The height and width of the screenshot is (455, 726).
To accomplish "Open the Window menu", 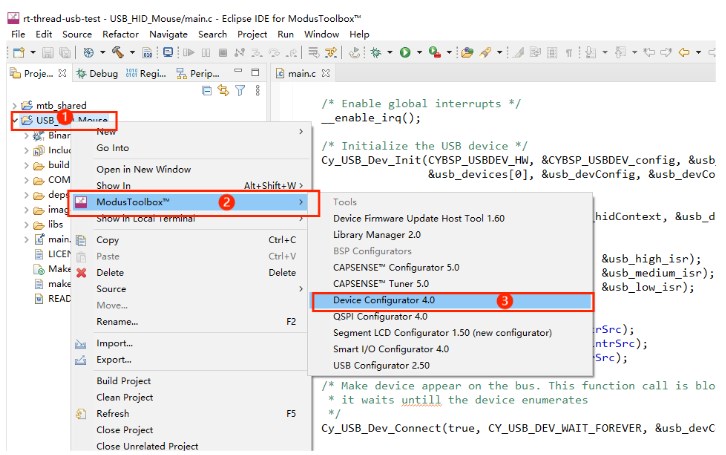I will click(x=321, y=34).
